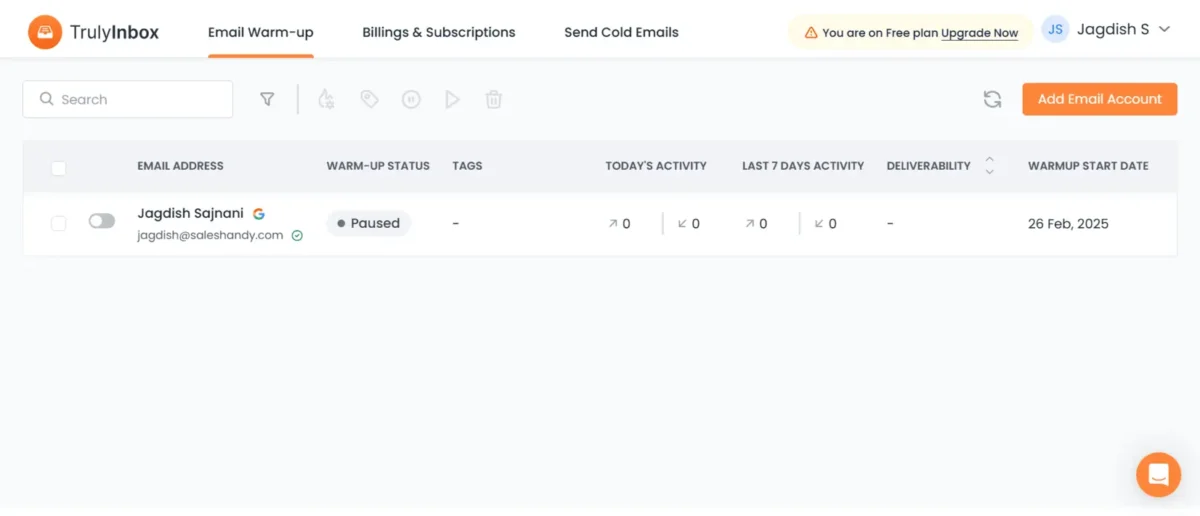The width and height of the screenshot is (1200, 516).
Task: Open Billings & Subscriptions tab
Action: click(439, 32)
